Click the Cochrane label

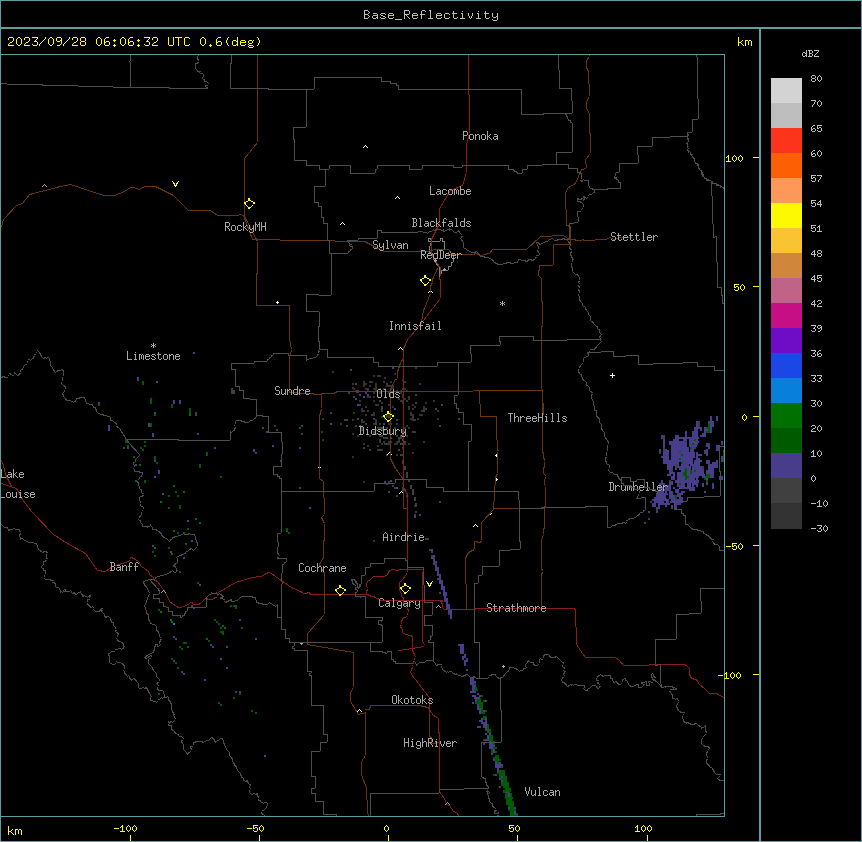coord(322,568)
